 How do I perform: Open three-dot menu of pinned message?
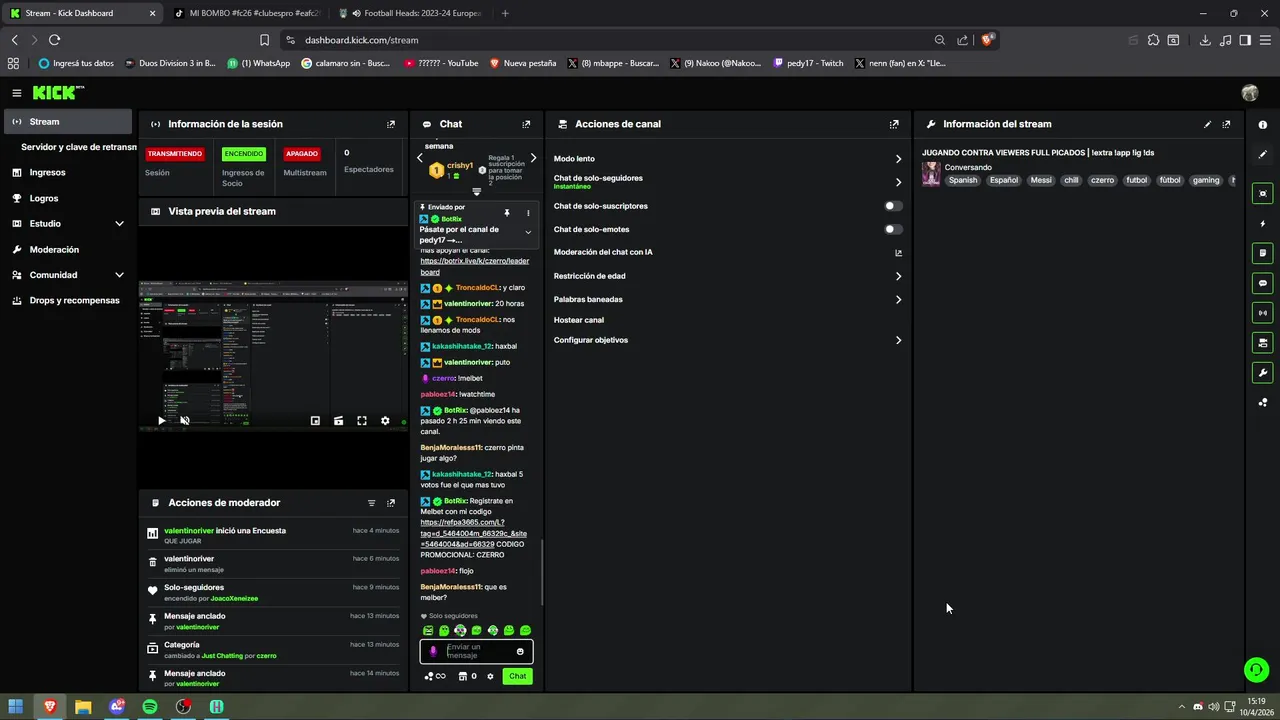click(528, 213)
